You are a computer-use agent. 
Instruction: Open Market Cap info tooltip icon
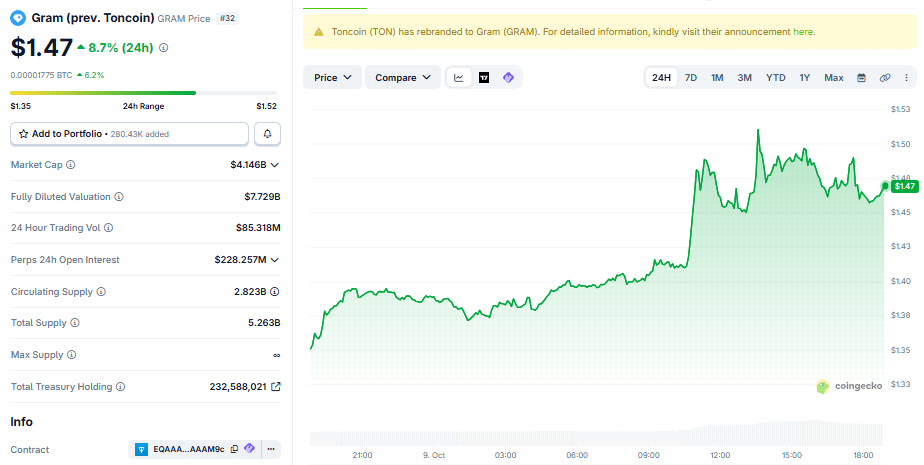pyautogui.click(x=71, y=164)
